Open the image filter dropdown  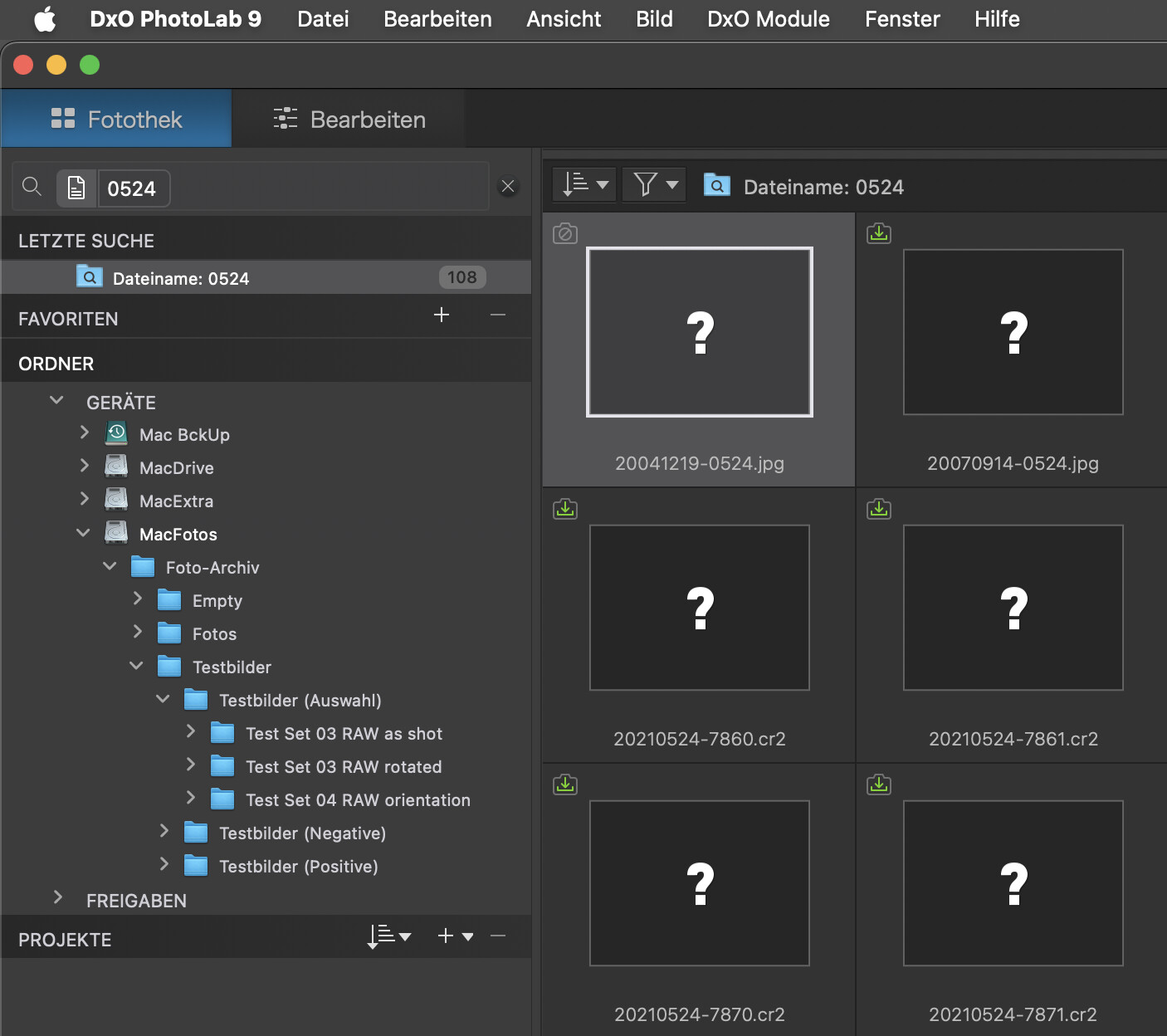654,184
